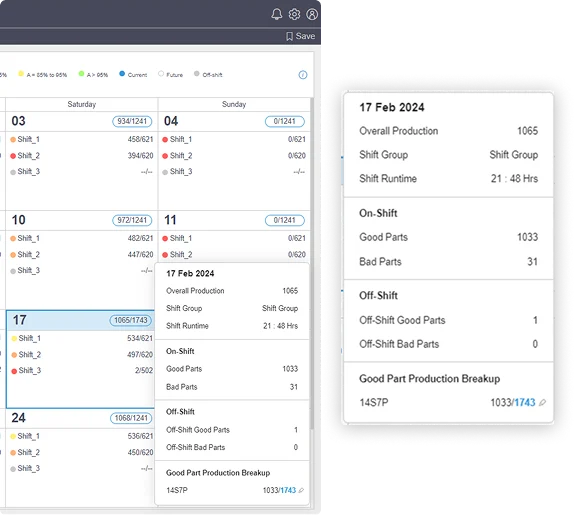Select Shift_1 row showing 0/621 on day 11

pyautogui.click(x=234, y=238)
